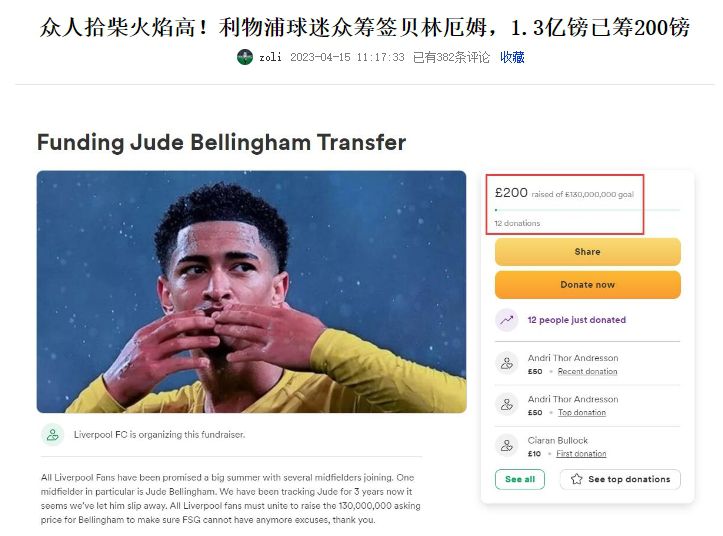
Task: Click the Funding Jude Bellingham Transfer heading
Action: point(221,142)
